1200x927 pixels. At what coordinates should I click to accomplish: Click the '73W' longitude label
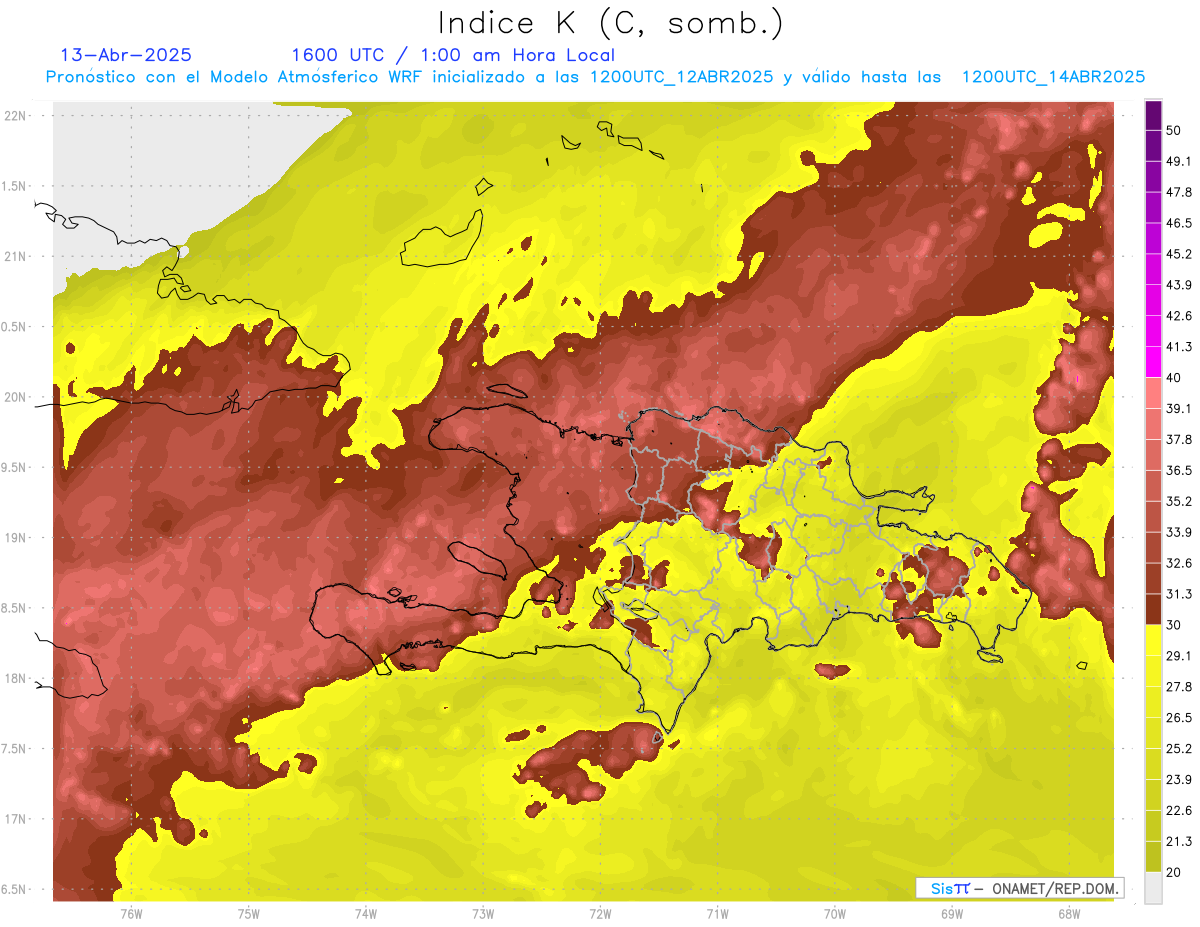[483, 914]
